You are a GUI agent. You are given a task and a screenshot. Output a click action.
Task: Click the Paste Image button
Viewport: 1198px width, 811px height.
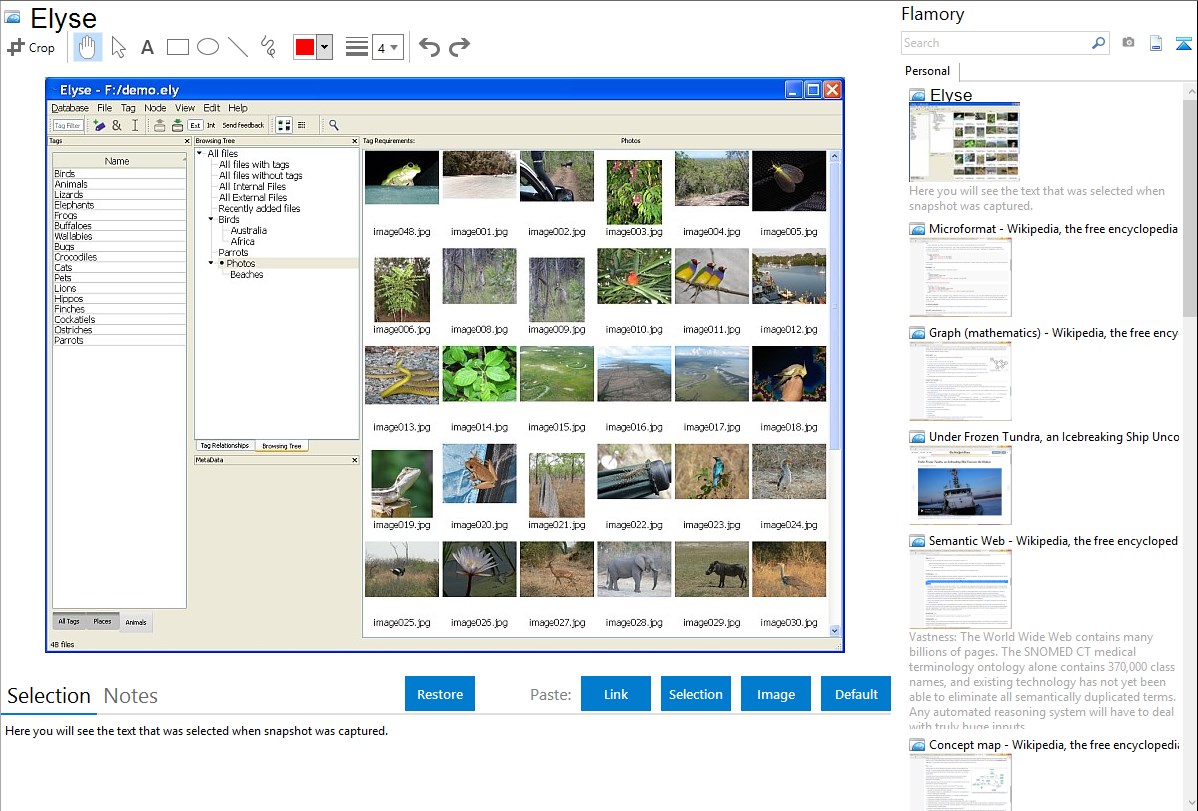click(x=776, y=694)
